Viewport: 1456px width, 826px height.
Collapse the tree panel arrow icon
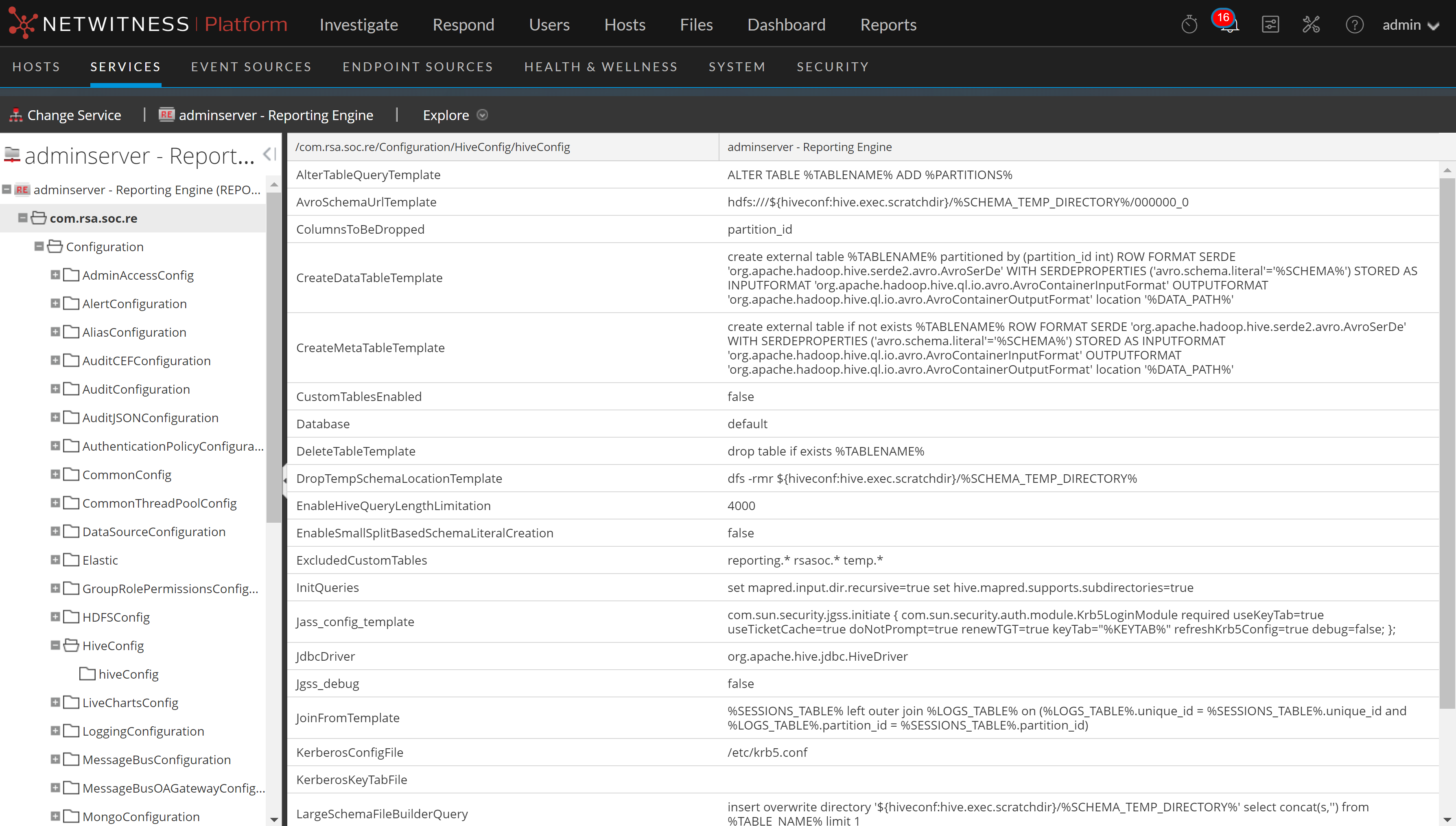269,154
